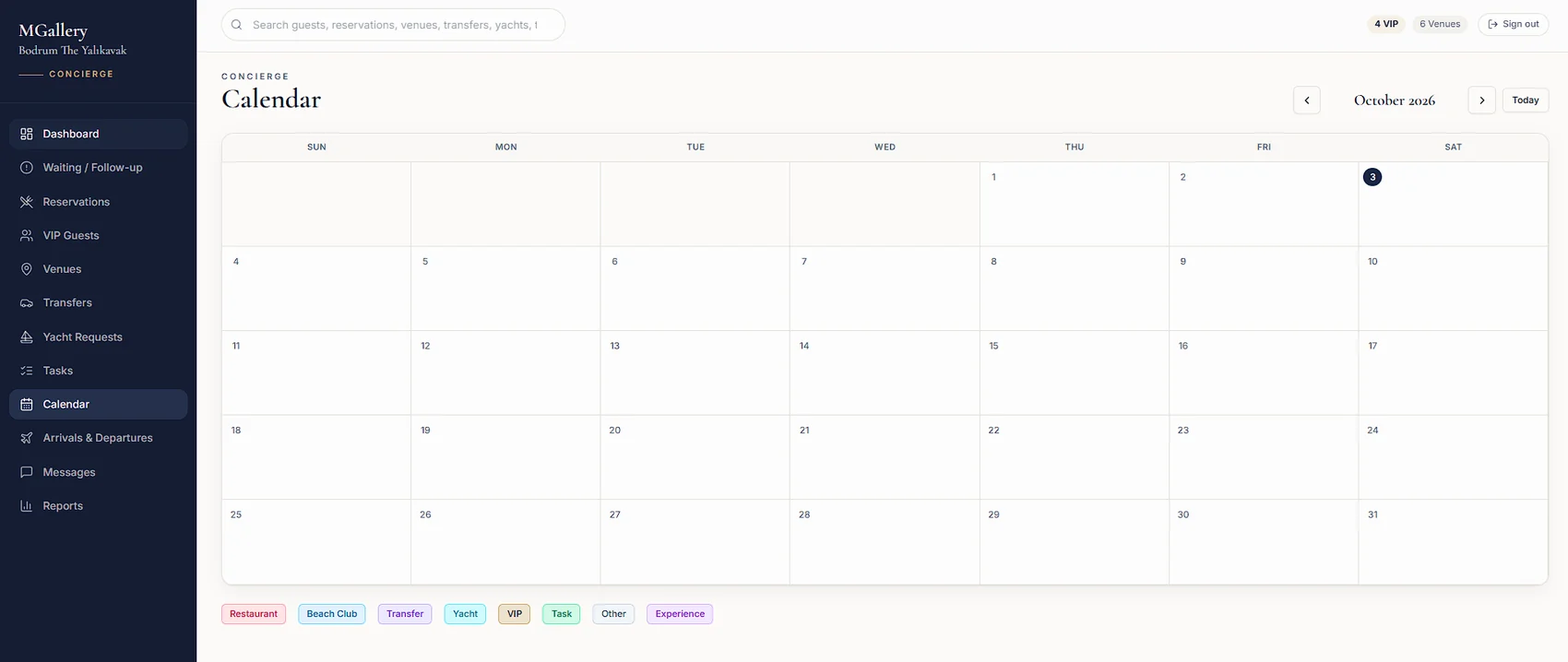Image resolution: width=1568 pixels, height=662 pixels.
Task: Toggle the Restaurant category filter
Action: [x=254, y=614]
